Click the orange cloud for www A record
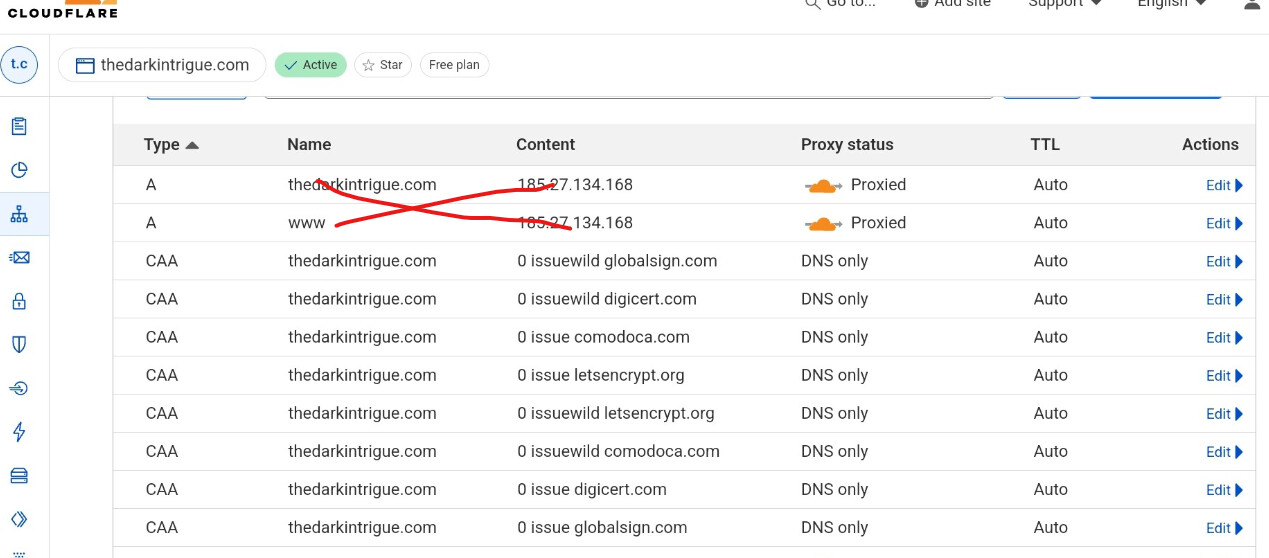Screen dimensions: 1269x558 pos(824,223)
